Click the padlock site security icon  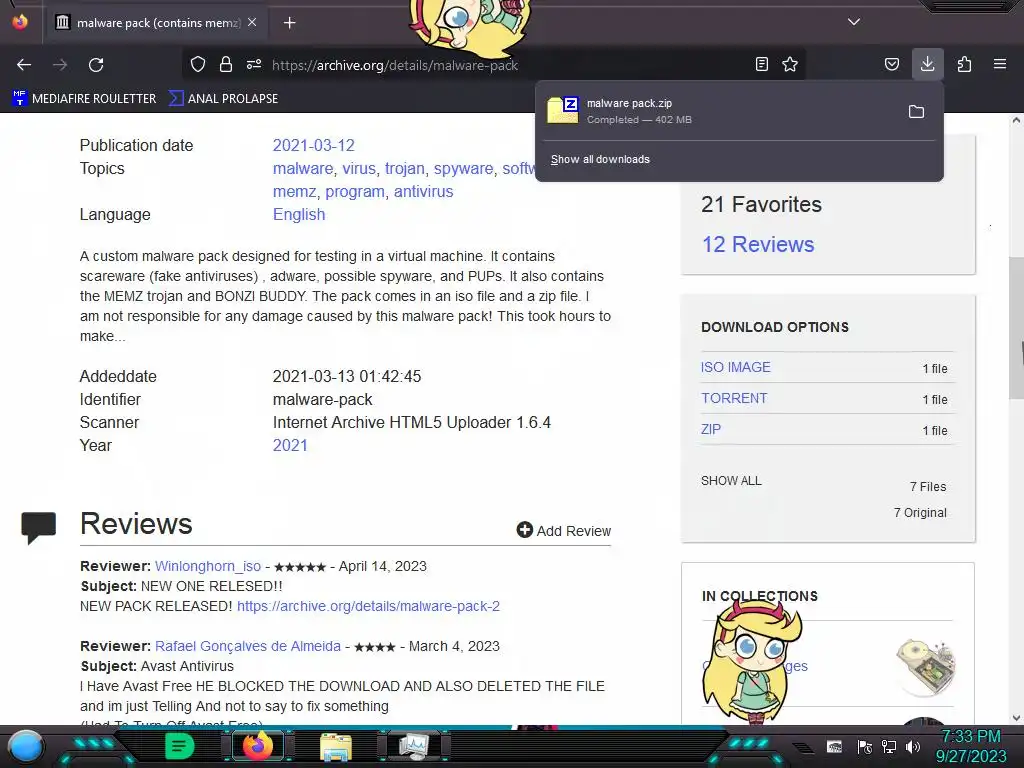coord(225,64)
